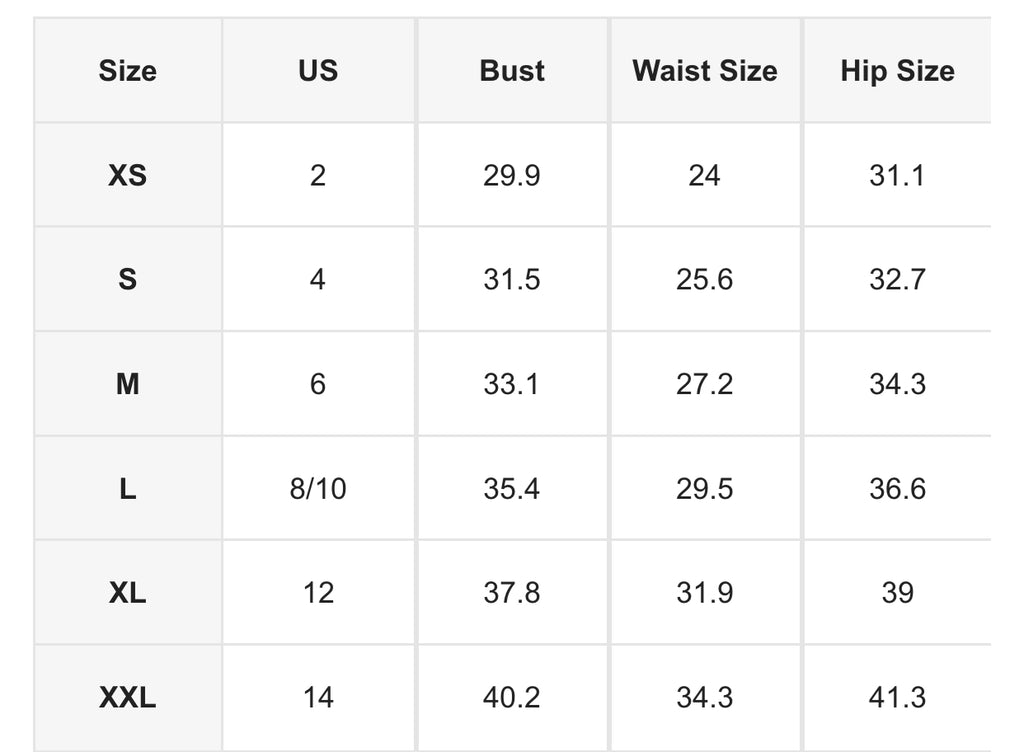Click the 8/10 US size cell

pyautogui.click(x=318, y=488)
